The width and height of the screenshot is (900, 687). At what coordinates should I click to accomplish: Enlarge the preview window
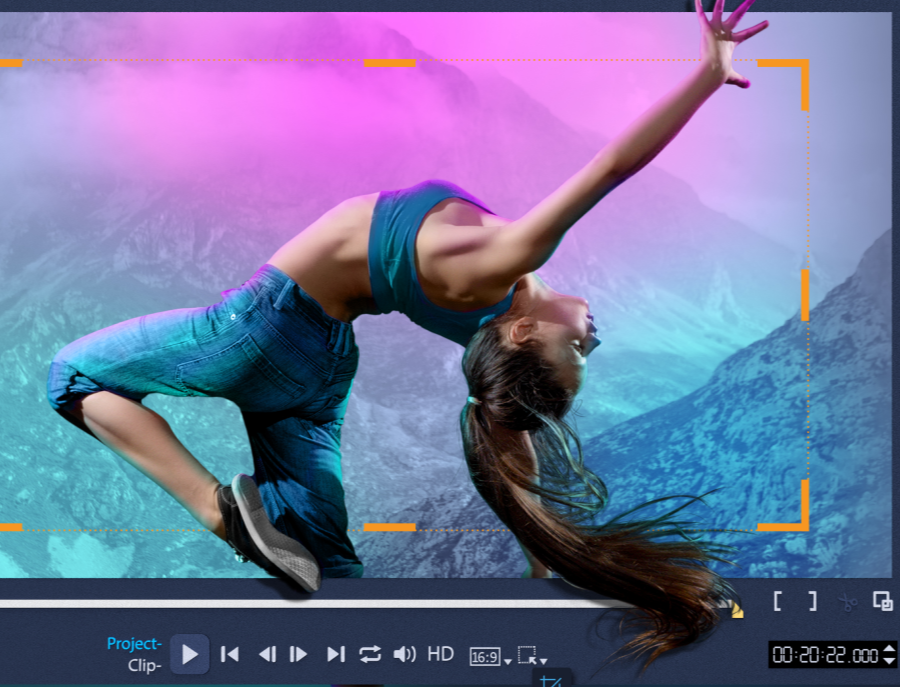point(882,601)
